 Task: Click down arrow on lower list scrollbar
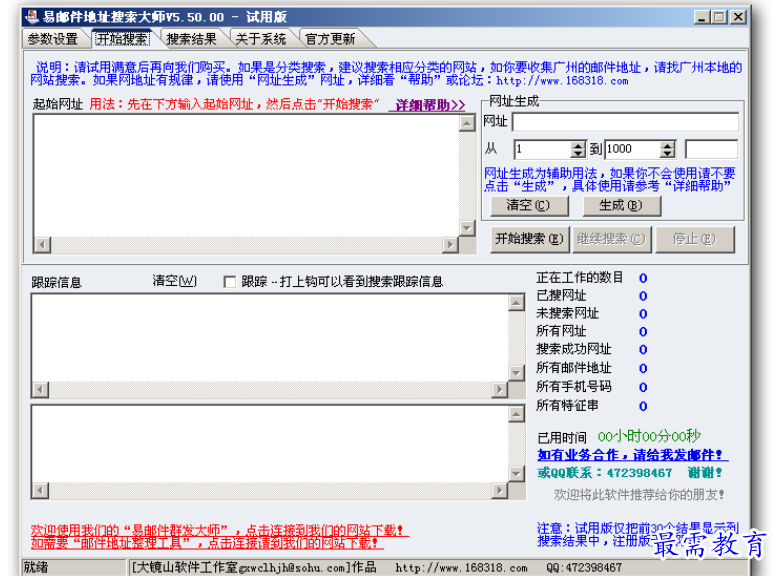pyautogui.click(x=517, y=474)
